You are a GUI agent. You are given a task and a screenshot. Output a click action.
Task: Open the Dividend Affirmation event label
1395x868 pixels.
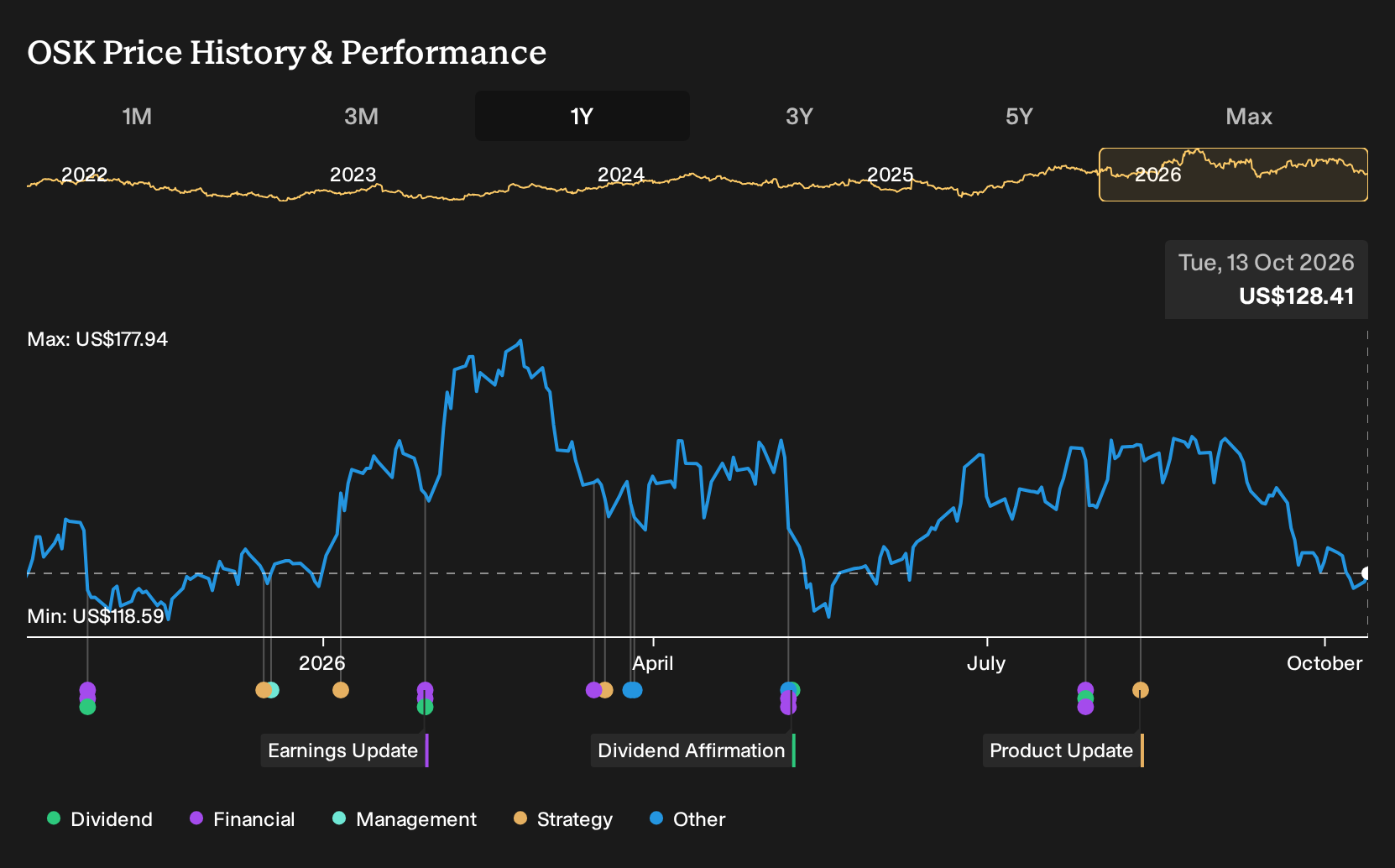693,750
